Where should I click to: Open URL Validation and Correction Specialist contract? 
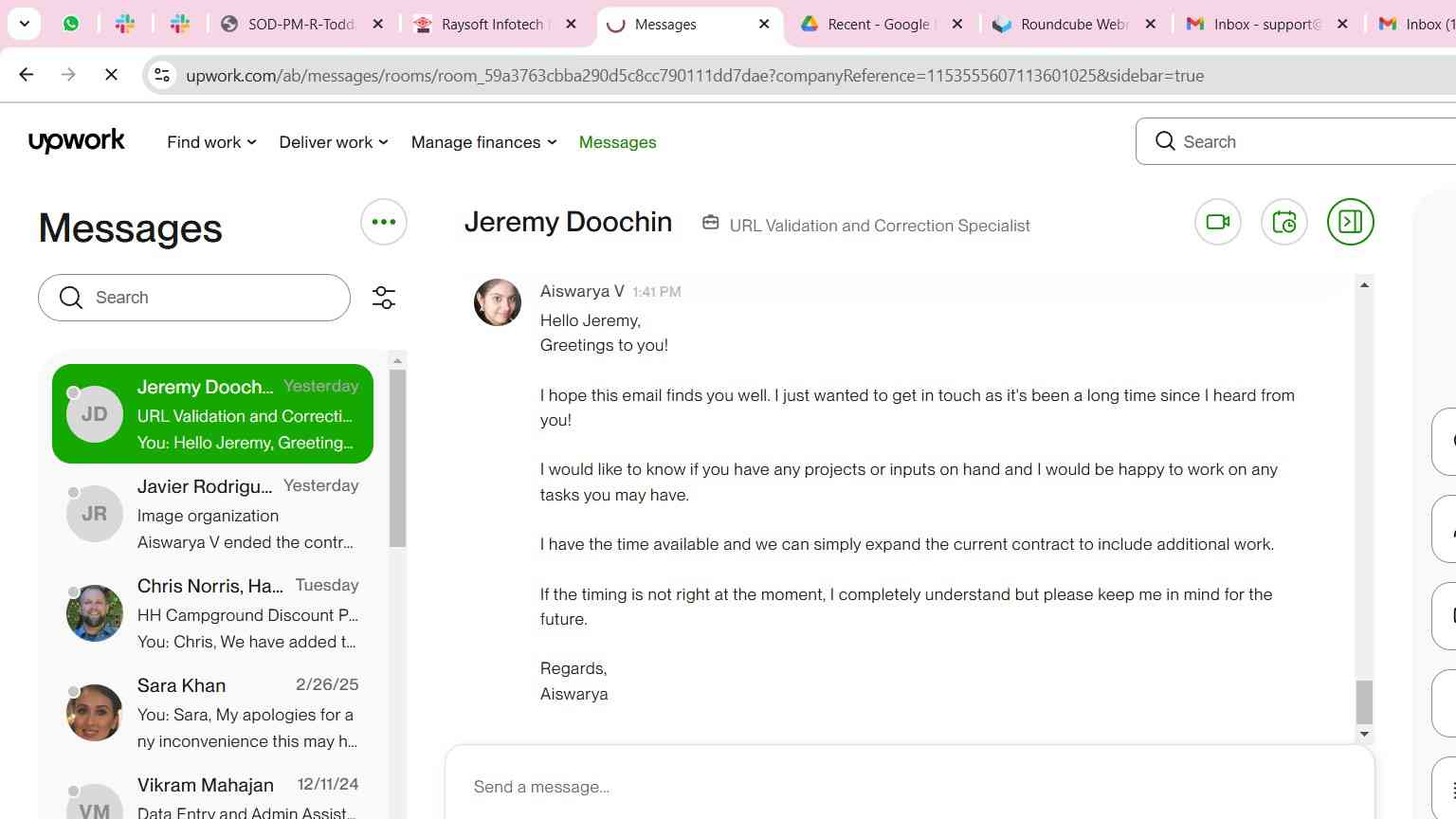(x=880, y=226)
